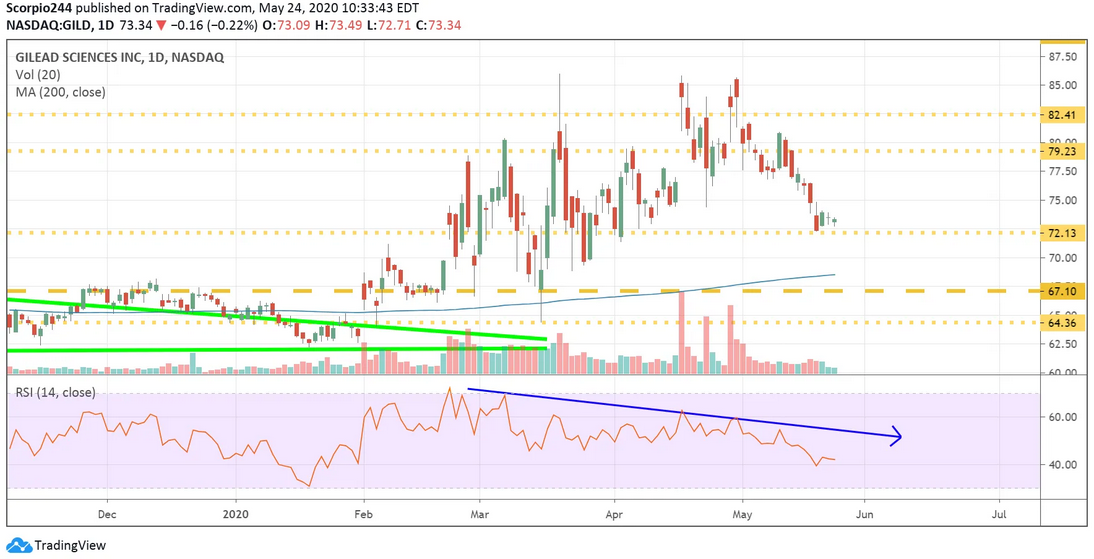
Task: Select the 72.13 price level label
Action: coord(1062,232)
